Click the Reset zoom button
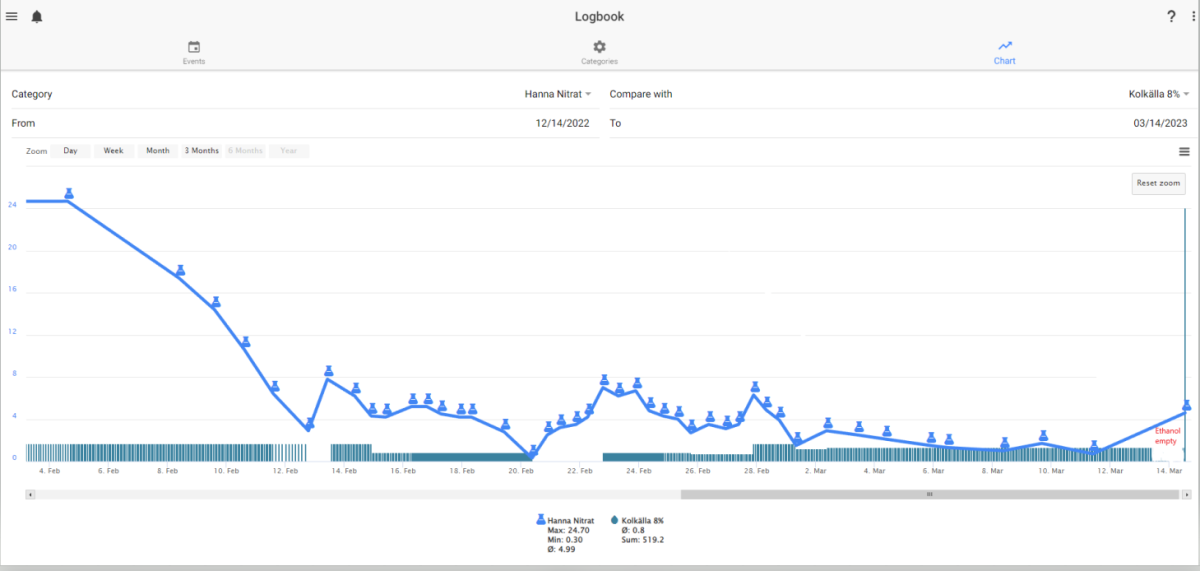 pyautogui.click(x=1158, y=183)
